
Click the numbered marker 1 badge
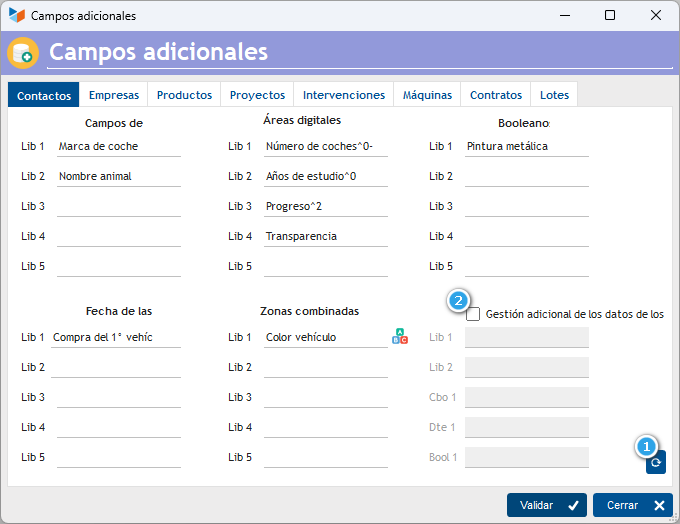[x=646, y=446]
